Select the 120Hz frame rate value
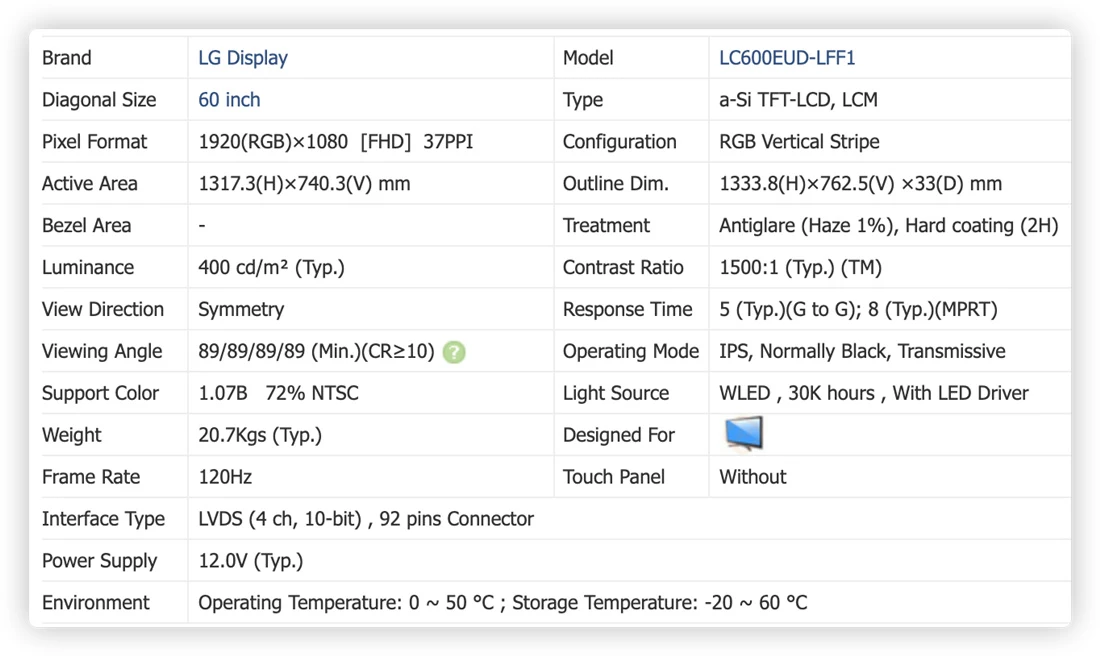Screen dimensions: 1100x656 (x=224, y=477)
